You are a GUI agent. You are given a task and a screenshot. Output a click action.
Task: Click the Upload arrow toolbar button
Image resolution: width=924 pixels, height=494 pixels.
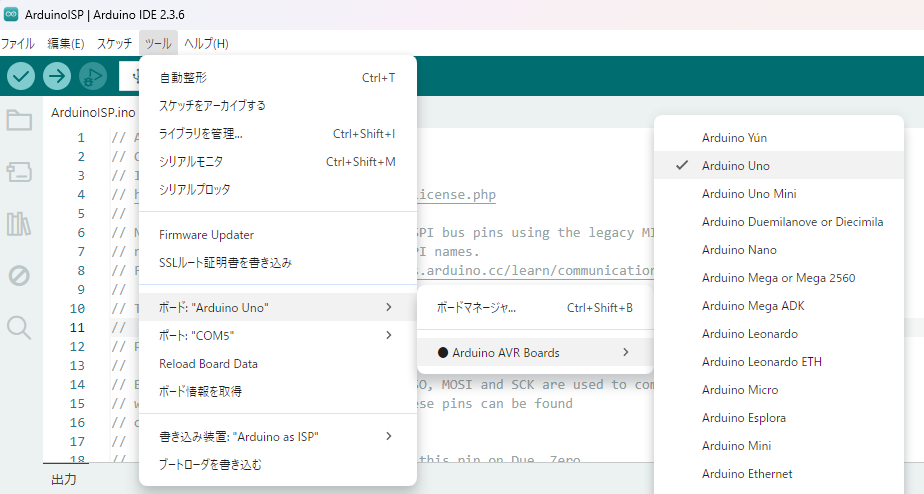click(57, 76)
